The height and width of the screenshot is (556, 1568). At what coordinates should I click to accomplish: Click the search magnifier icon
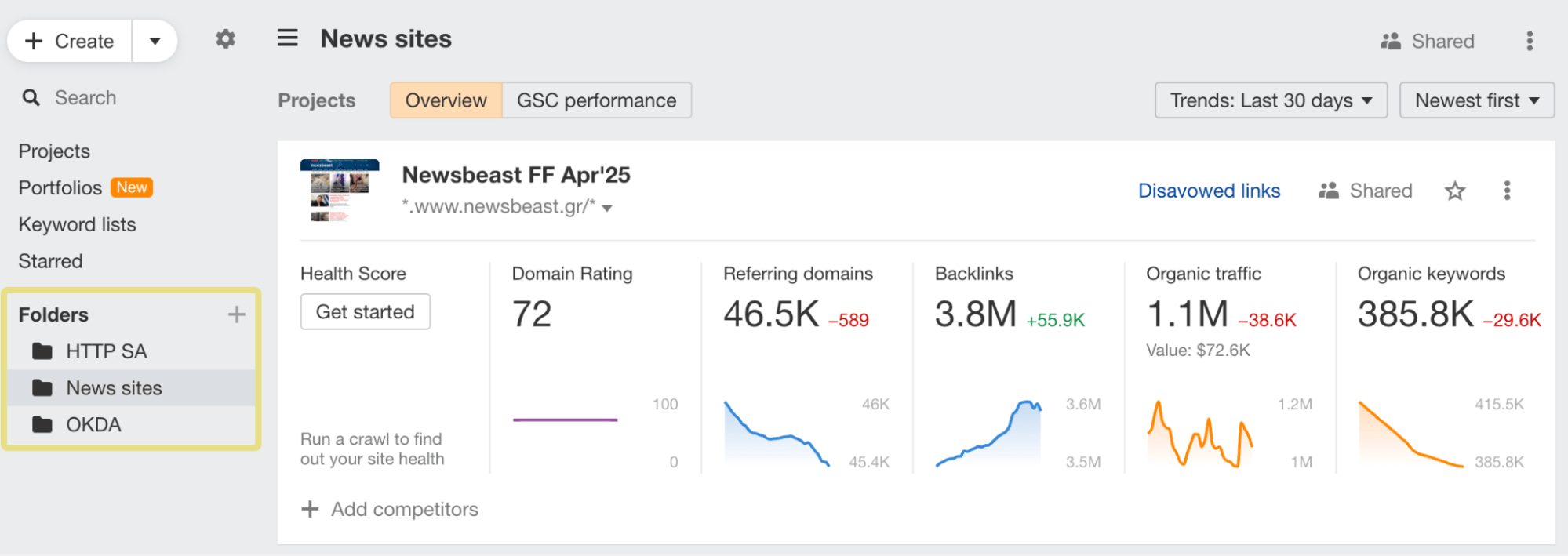(31, 98)
